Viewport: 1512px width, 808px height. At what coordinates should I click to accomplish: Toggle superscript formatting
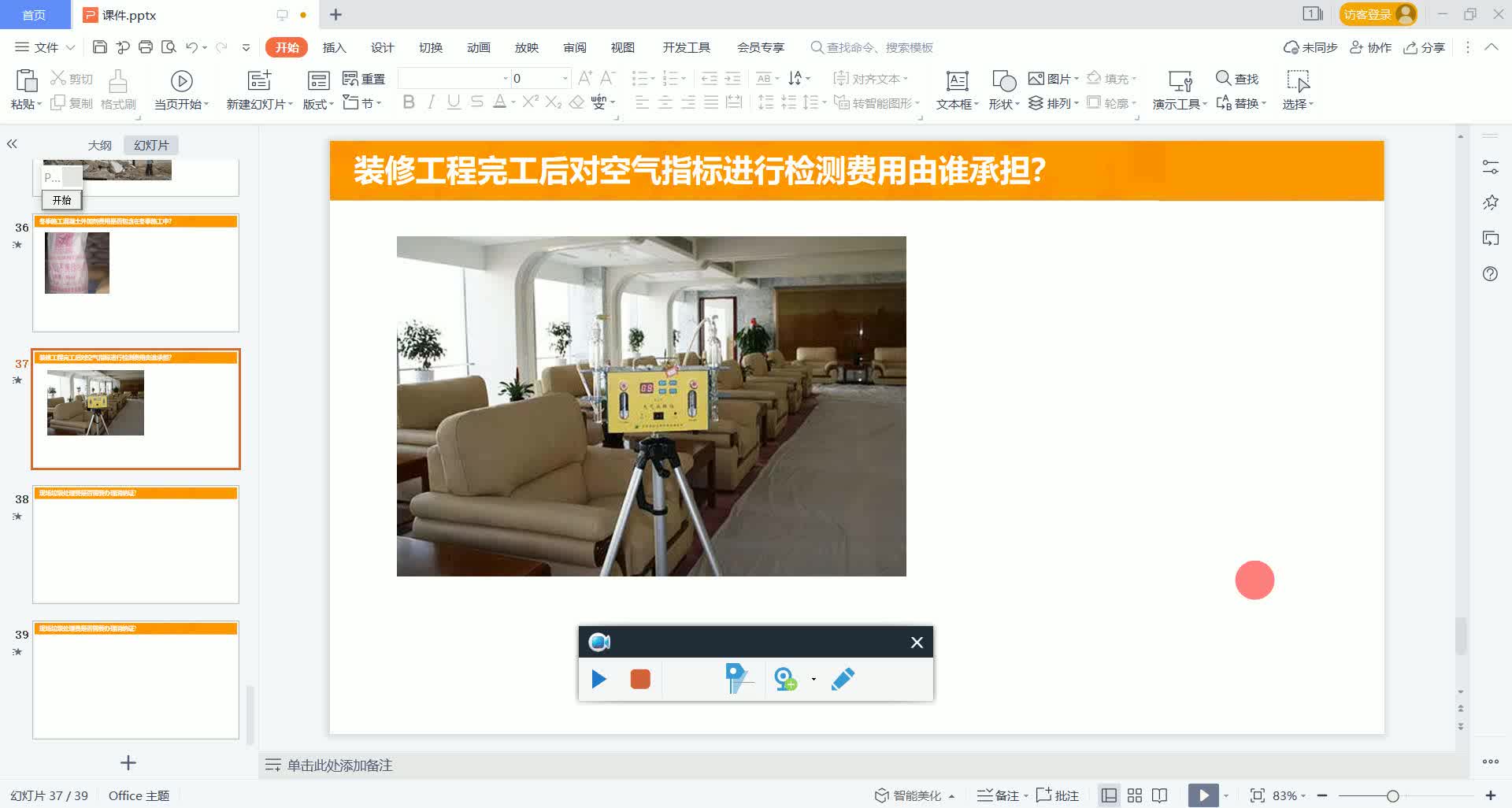[x=530, y=101]
